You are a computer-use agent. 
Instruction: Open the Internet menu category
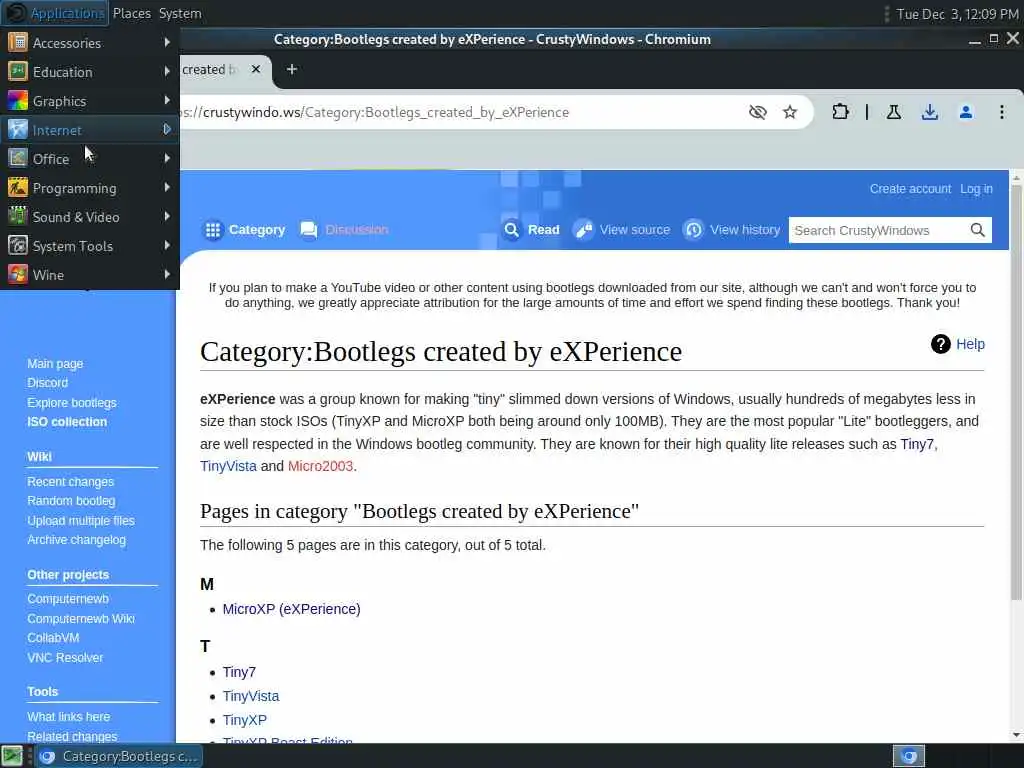tap(90, 130)
